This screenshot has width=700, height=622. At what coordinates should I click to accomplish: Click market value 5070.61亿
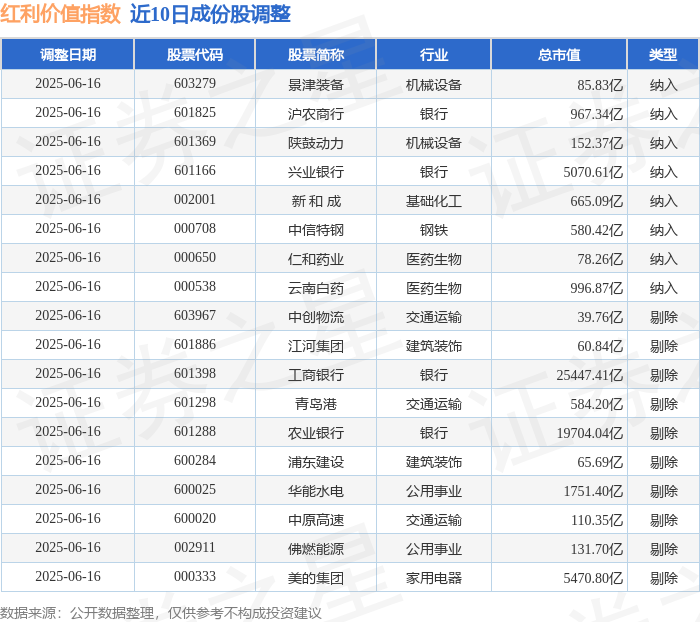point(593,172)
